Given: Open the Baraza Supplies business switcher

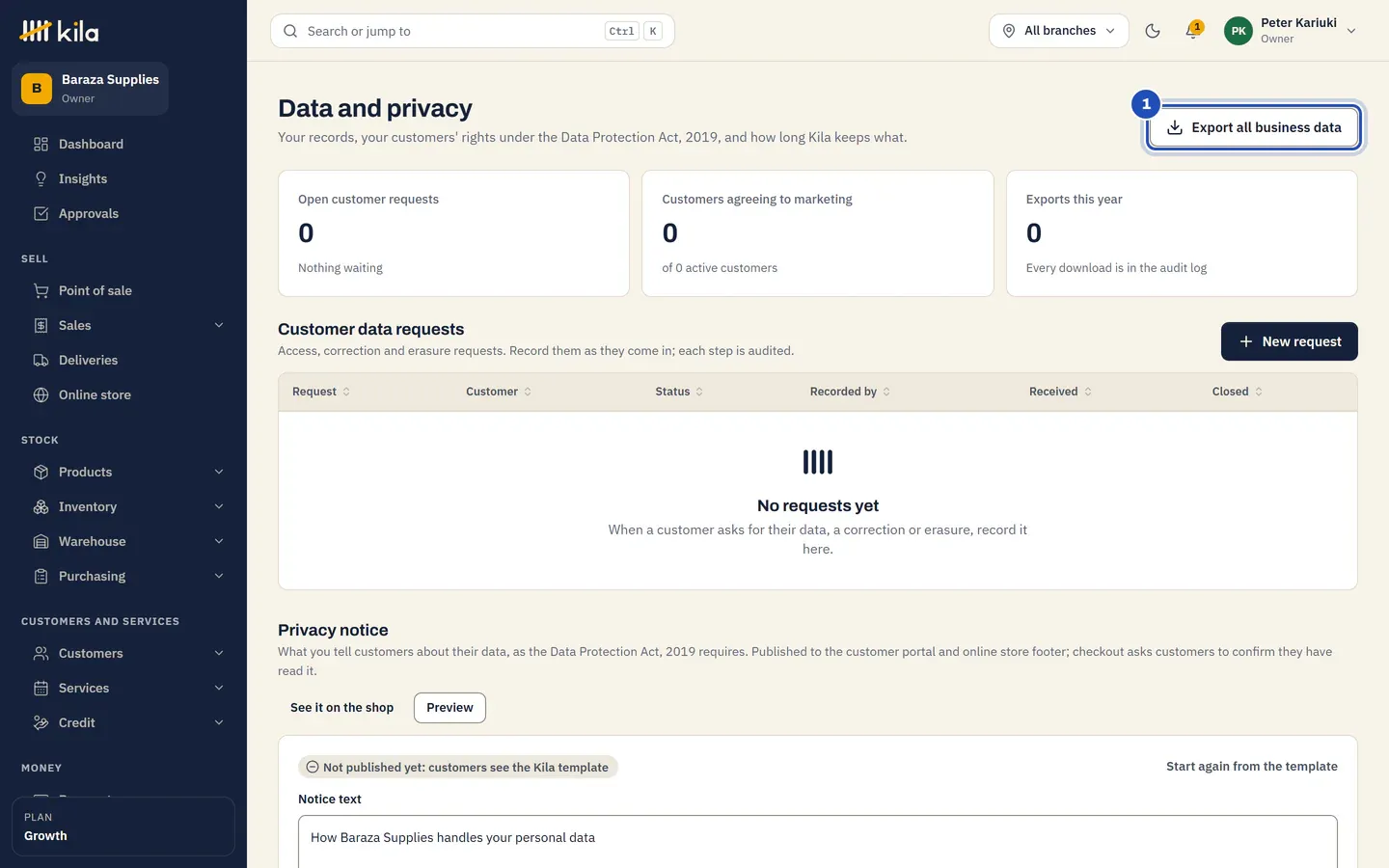Looking at the screenshot, I should point(91,89).
